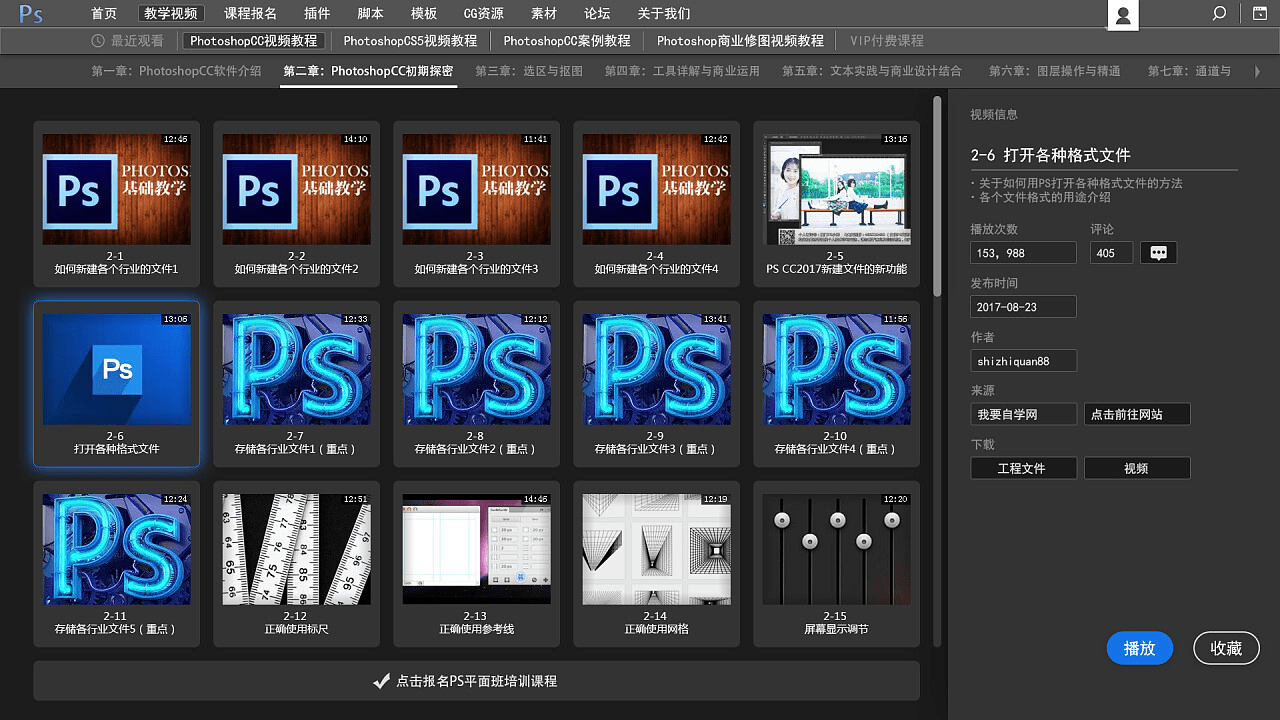Open the 模板 menu
The width and height of the screenshot is (1280, 720).
(424, 14)
